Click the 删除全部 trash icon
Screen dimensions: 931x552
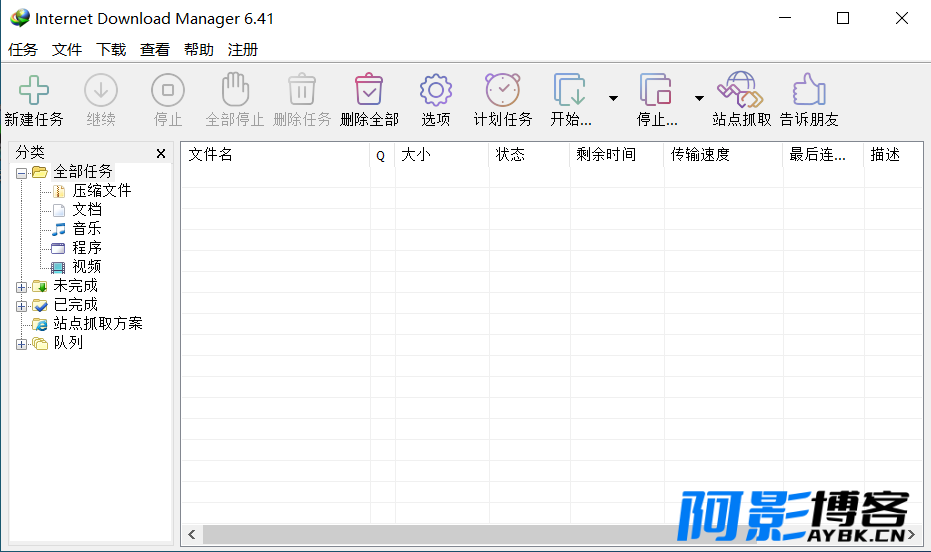[369, 90]
